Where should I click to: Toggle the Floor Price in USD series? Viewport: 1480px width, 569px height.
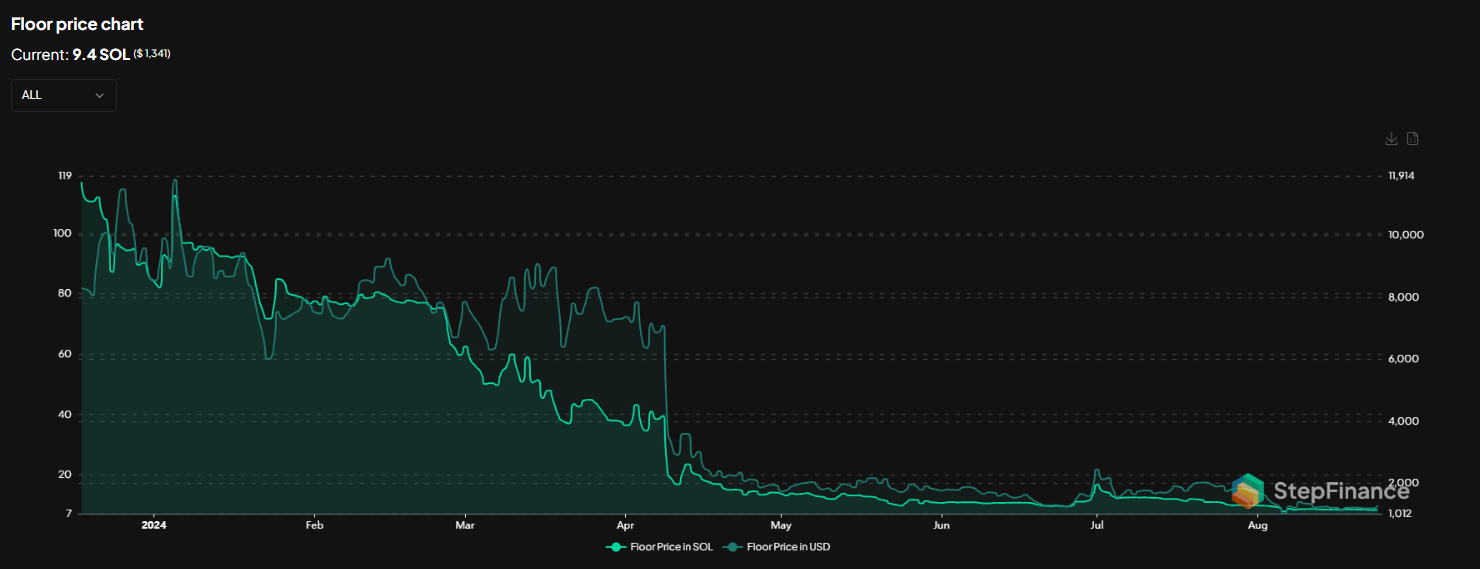click(788, 547)
